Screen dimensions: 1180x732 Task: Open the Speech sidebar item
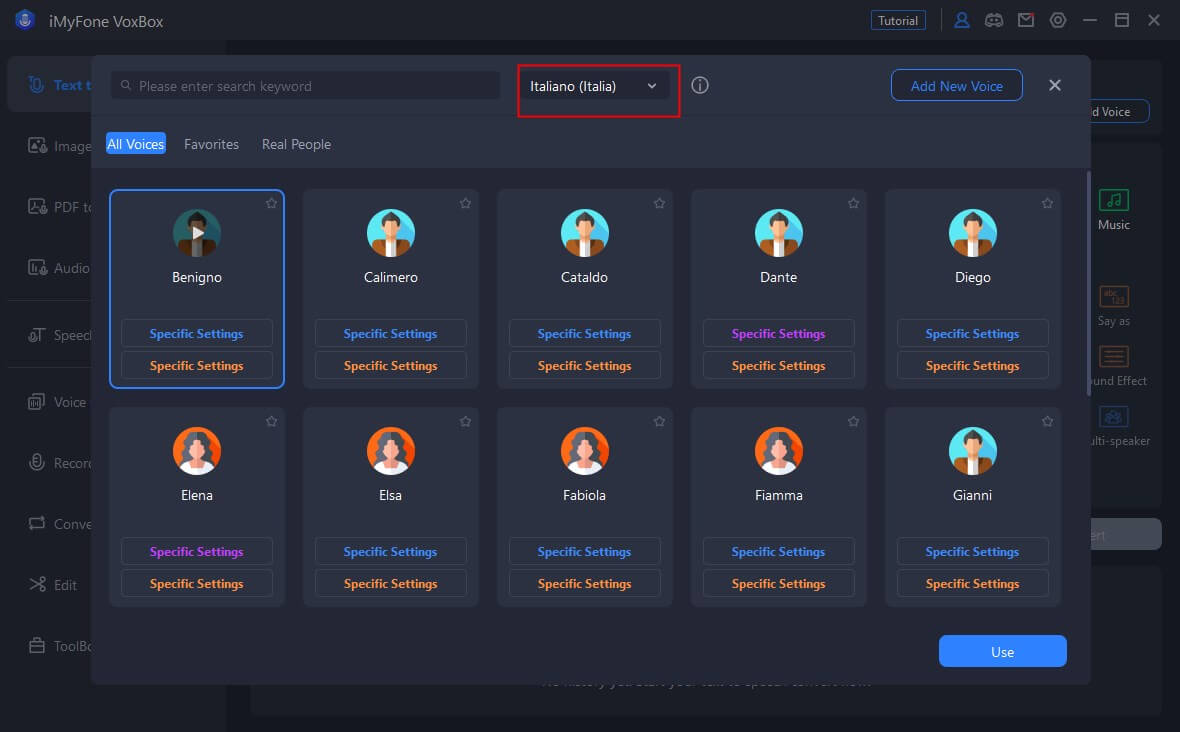[59, 335]
